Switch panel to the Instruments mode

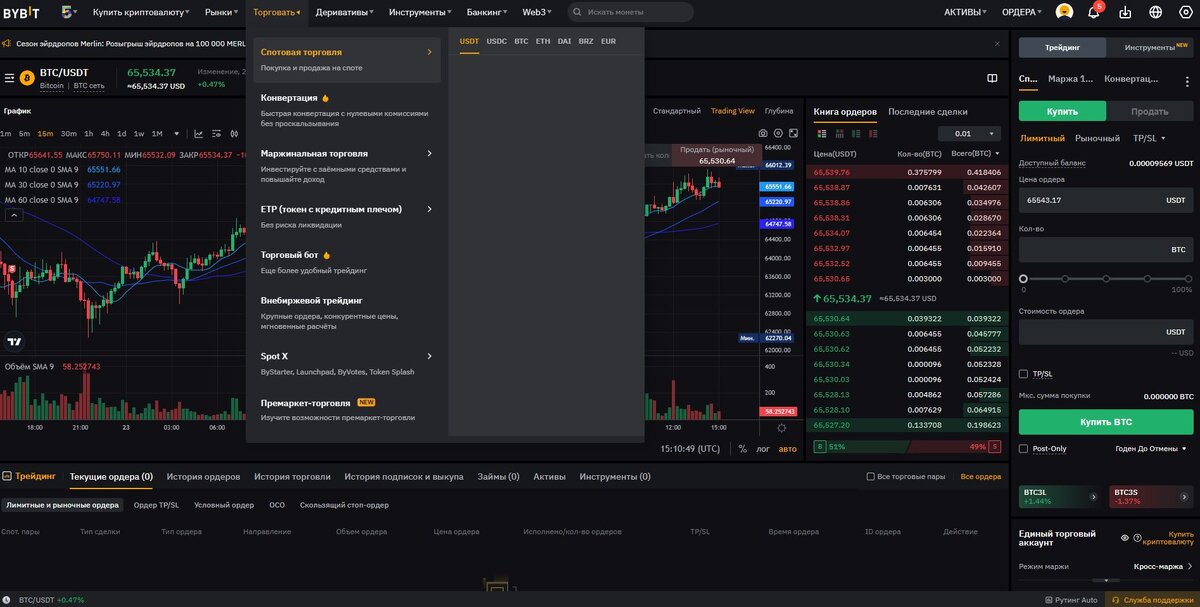(1149, 47)
